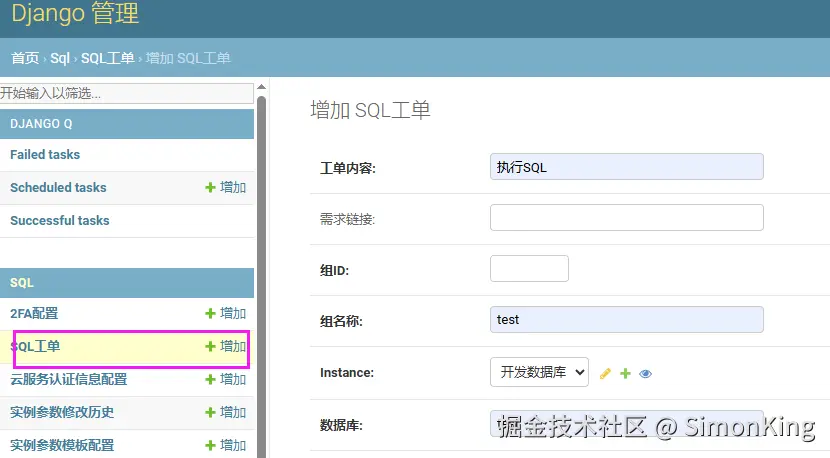The image size is (830, 458).
Task: Open Scheduled tasks list
Action: pyautogui.click(x=58, y=187)
